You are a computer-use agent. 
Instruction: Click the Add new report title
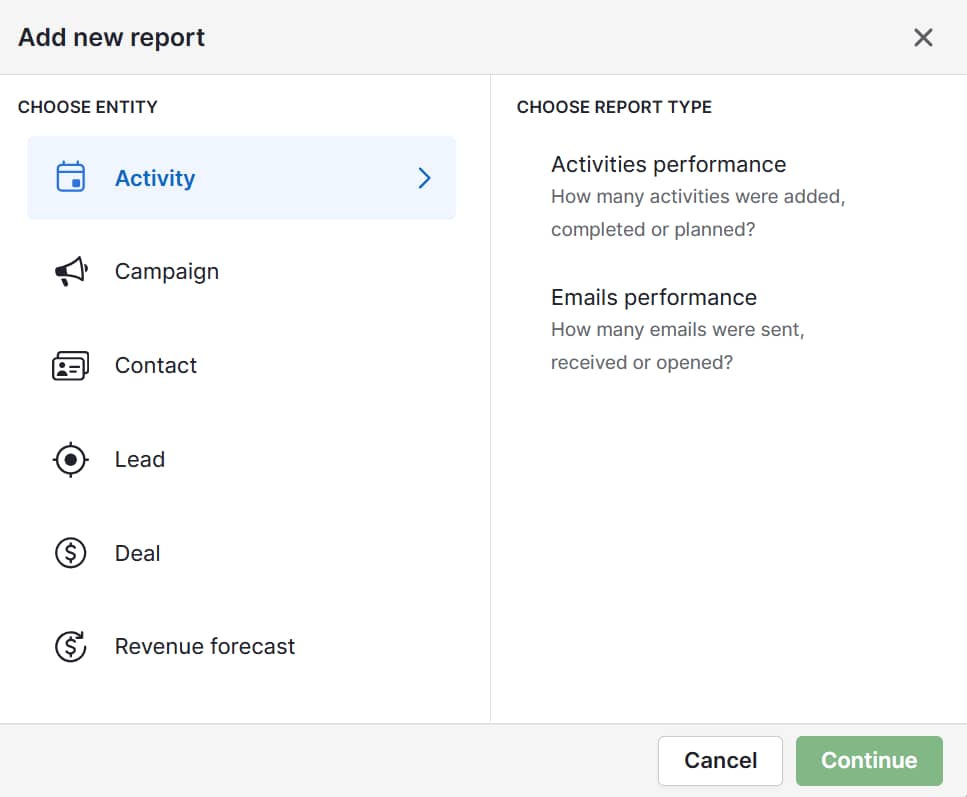point(110,37)
